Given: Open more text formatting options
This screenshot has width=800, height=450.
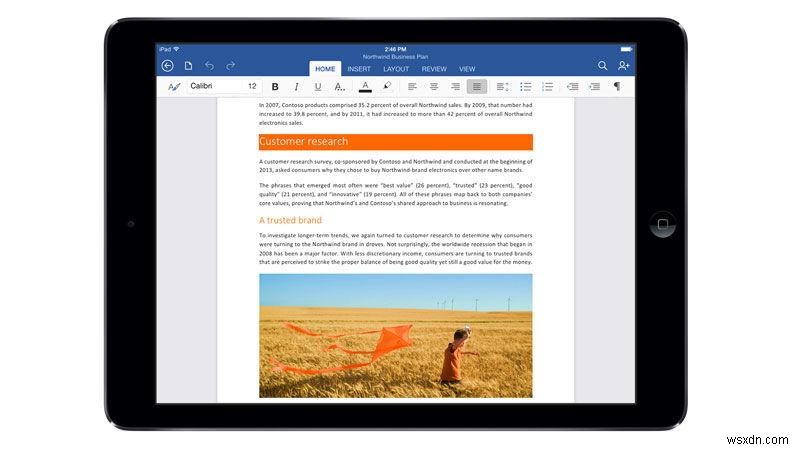Looking at the screenshot, I should 340,87.
